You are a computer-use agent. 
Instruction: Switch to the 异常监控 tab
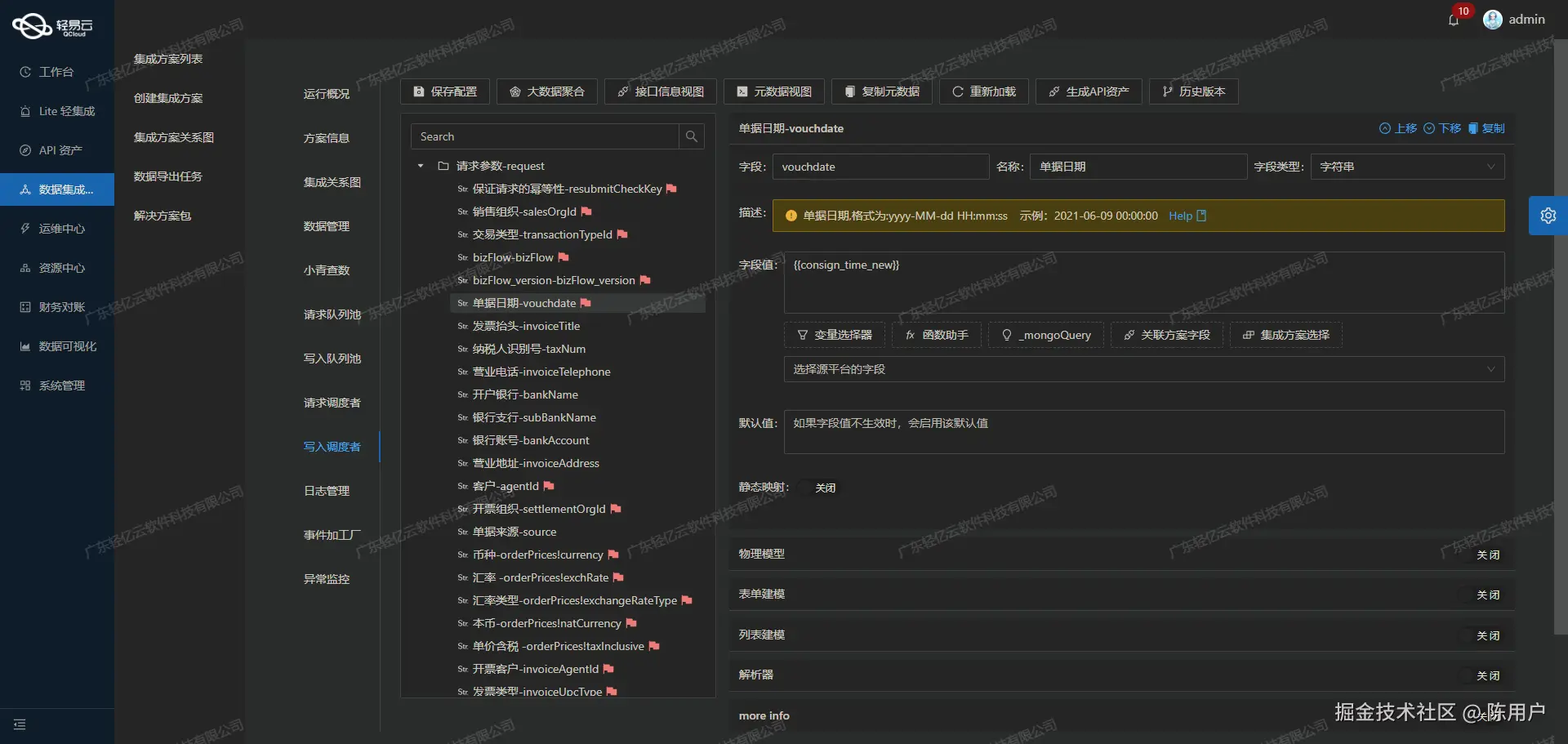coord(327,579)
